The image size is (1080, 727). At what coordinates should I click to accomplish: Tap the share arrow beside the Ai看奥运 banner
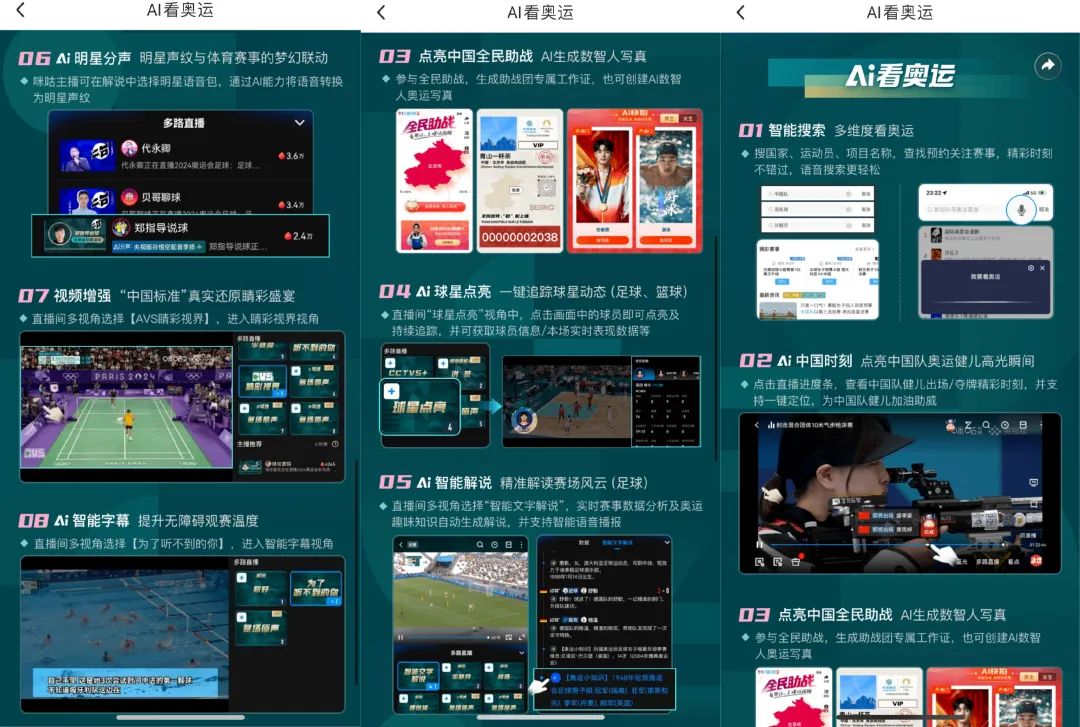[1048, 65]
